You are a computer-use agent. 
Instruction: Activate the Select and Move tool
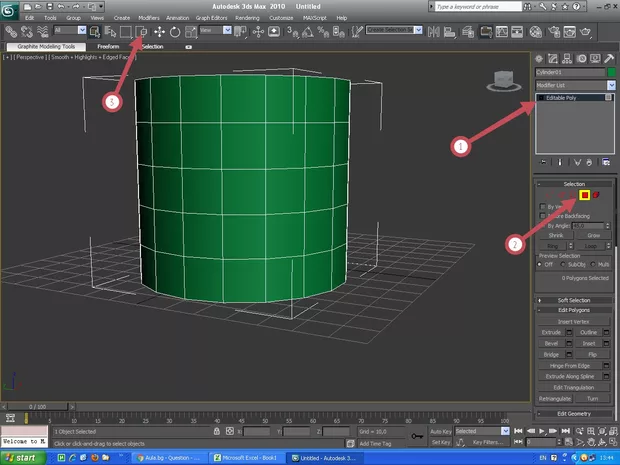pyautogui.click(x=159, y=31)
